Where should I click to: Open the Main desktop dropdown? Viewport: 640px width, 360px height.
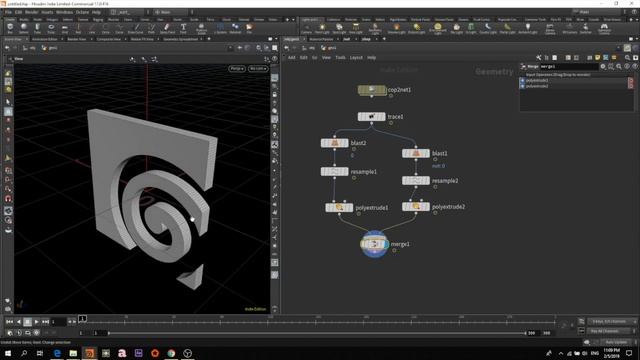(x=170, y=12)
